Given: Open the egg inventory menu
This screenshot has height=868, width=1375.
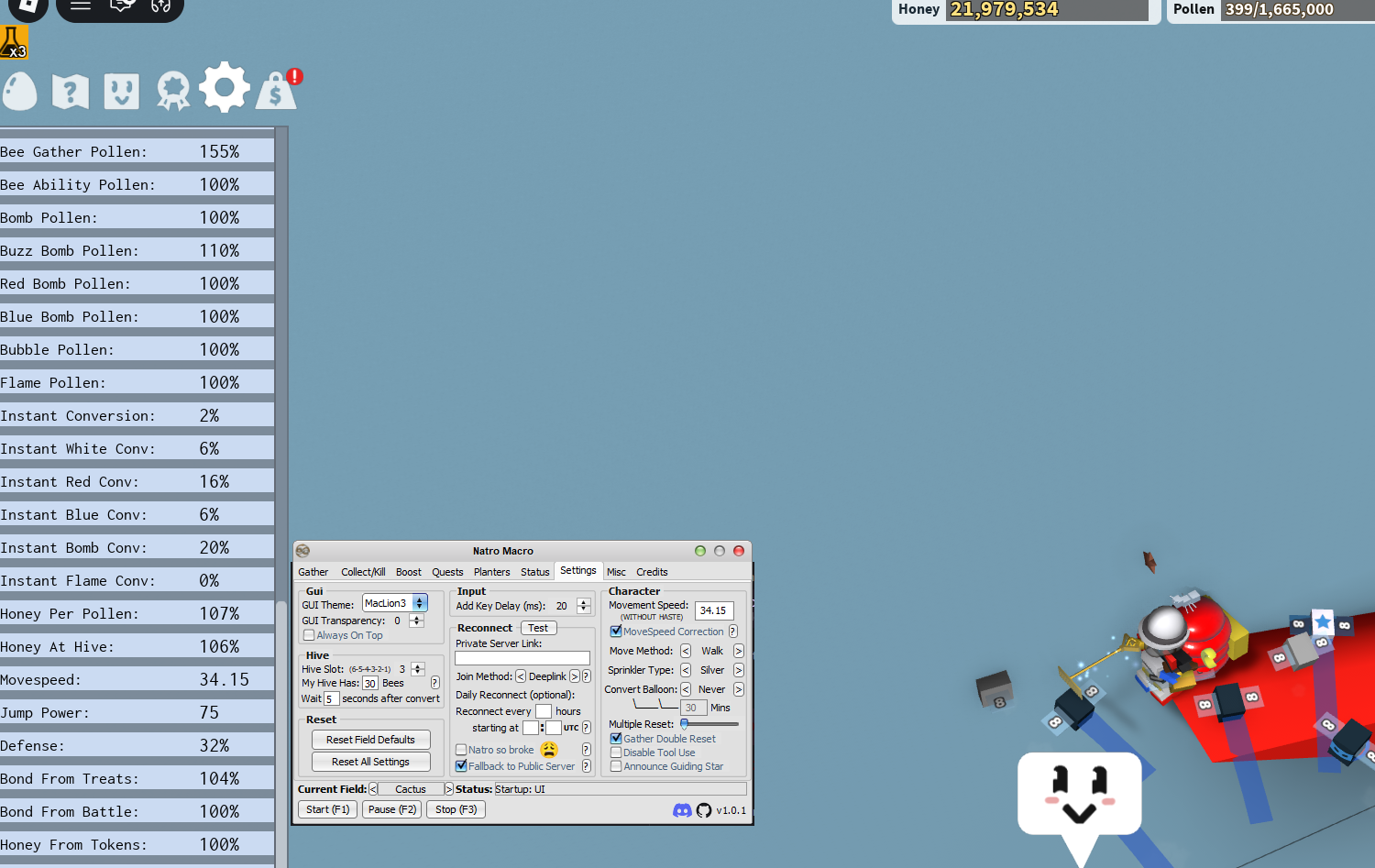Looking at the screenshot, I should (x=19, y=91).
